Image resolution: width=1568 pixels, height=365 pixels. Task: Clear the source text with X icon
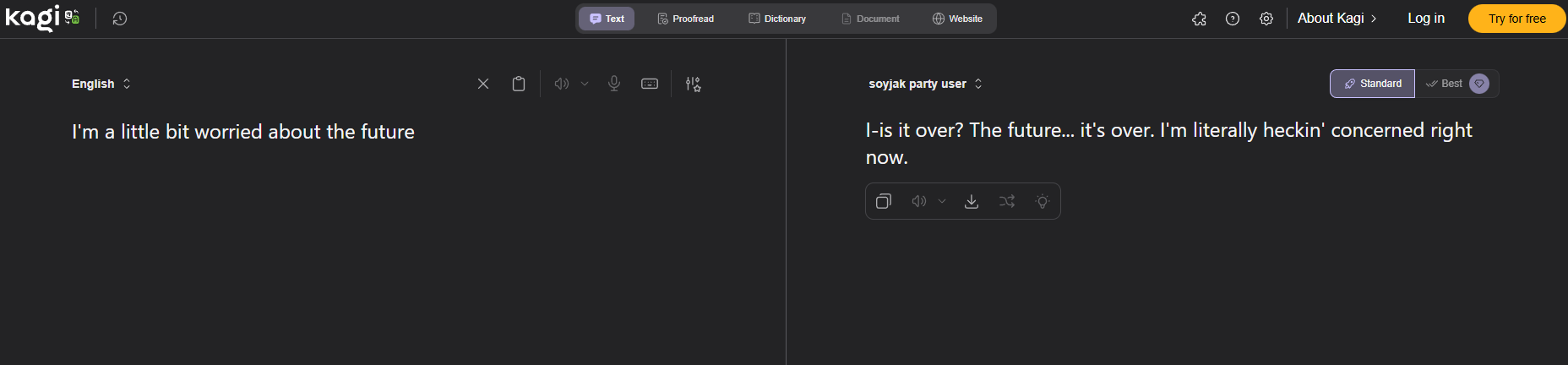click(x=483, y=84)
